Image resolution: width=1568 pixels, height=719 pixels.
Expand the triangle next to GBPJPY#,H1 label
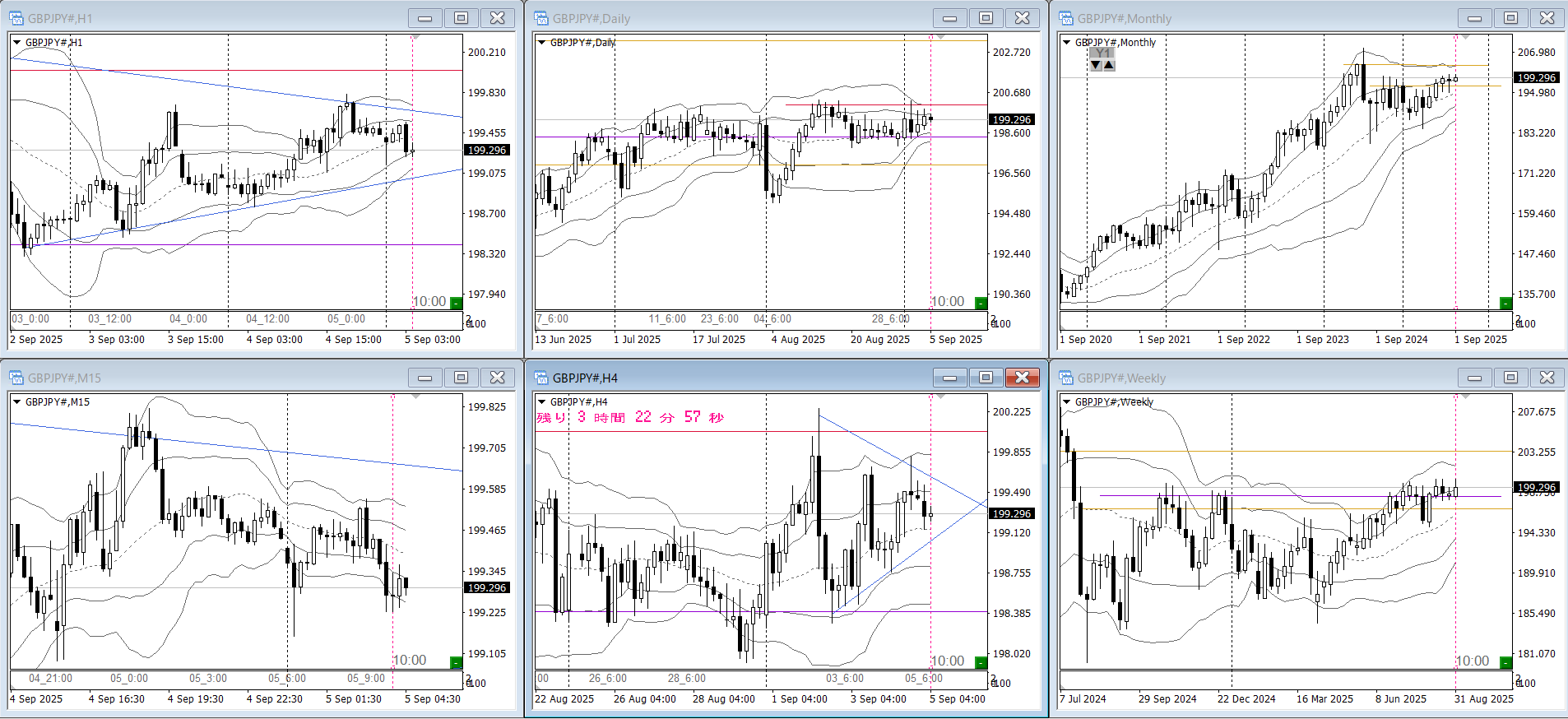(16, 43)
